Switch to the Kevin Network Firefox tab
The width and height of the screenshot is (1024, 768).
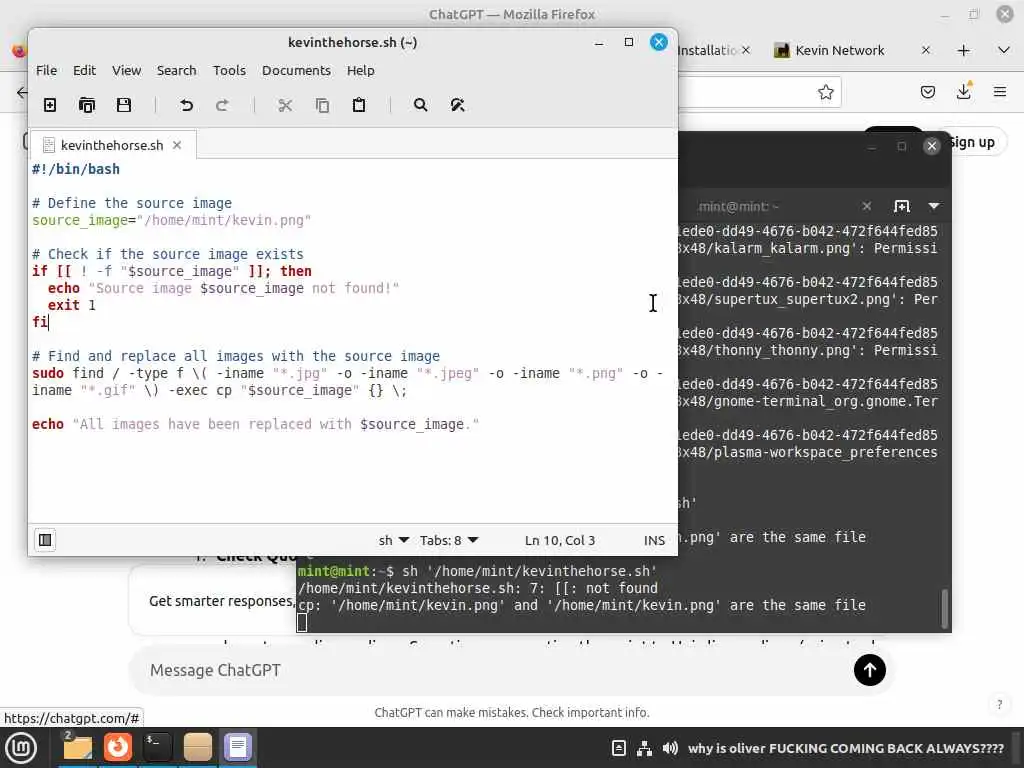840,50
